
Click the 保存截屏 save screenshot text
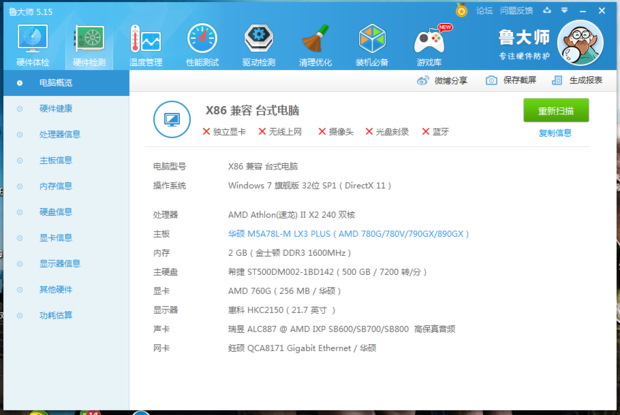click(520, 80)
